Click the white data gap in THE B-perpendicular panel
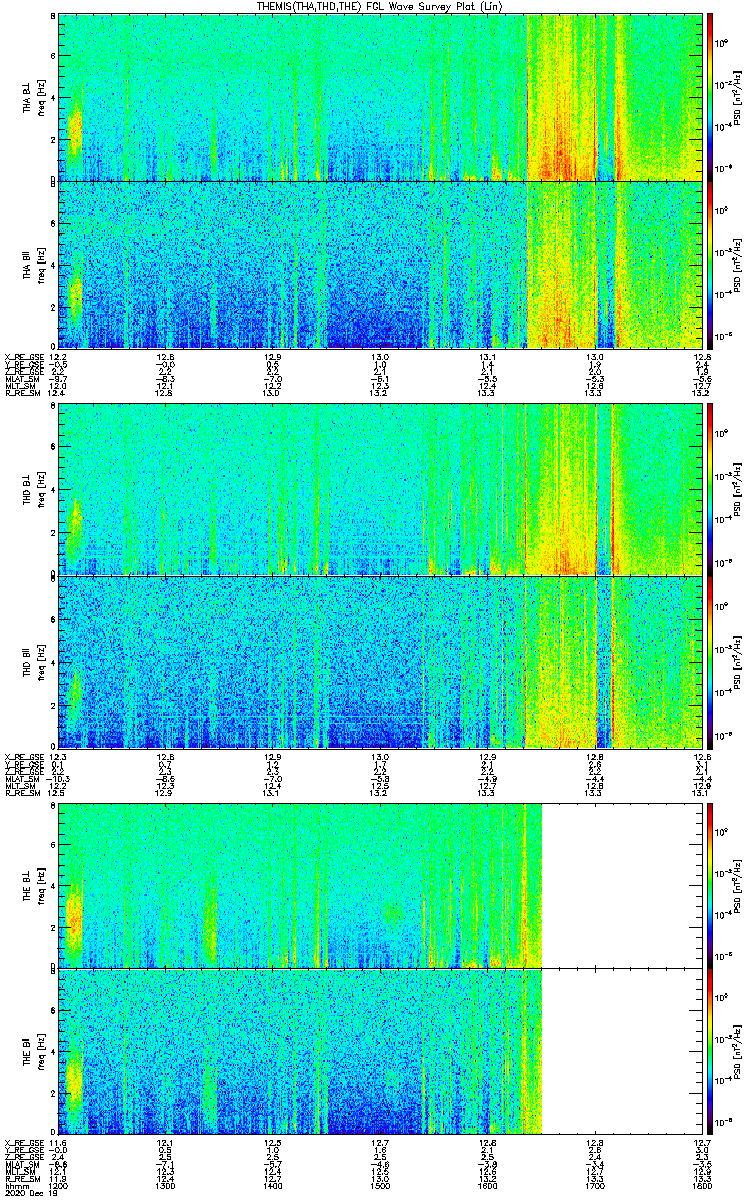The height and width of the screenshot is (1200, 750). click(x=620, y=885)
